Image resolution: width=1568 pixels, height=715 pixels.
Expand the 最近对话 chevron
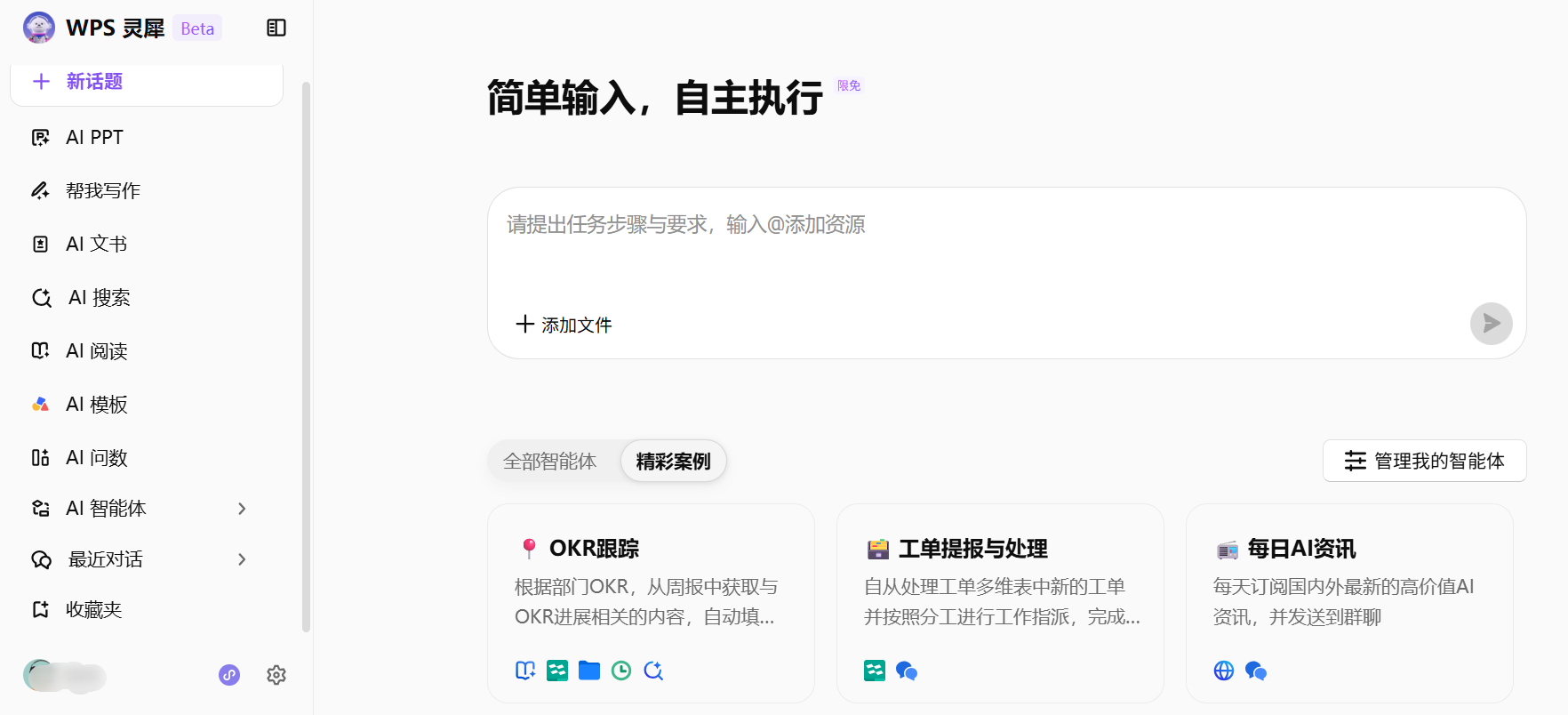[x=242, y=559]
